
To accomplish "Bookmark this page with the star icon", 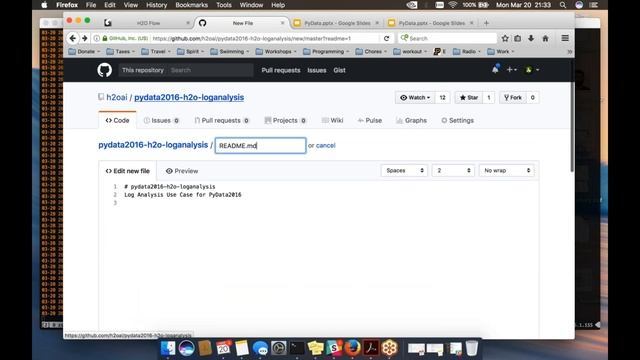I will pyautogui.click(x=505, y=38).
